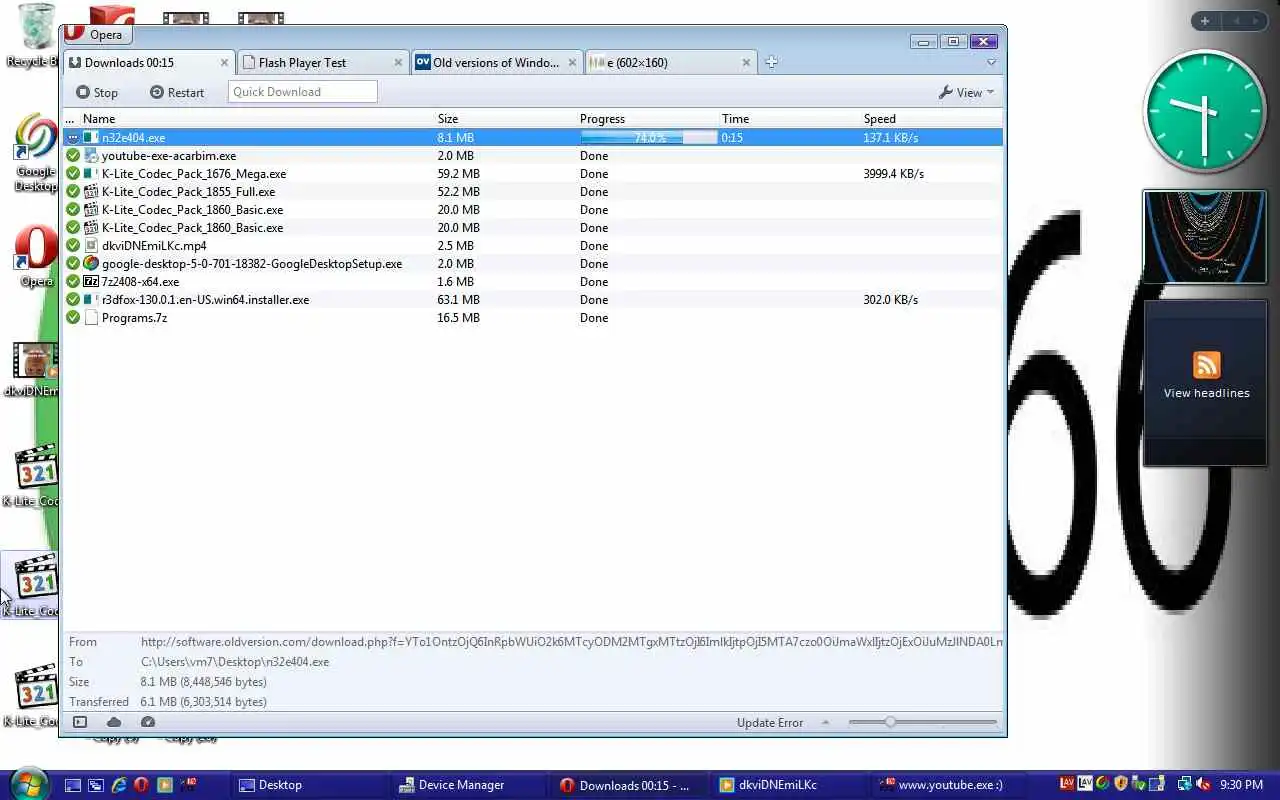The image size is (1280, 800).
Task: Select K-Lite_Codec_Pack_1855_Full.exe entry
Action: tap(533, 192)
